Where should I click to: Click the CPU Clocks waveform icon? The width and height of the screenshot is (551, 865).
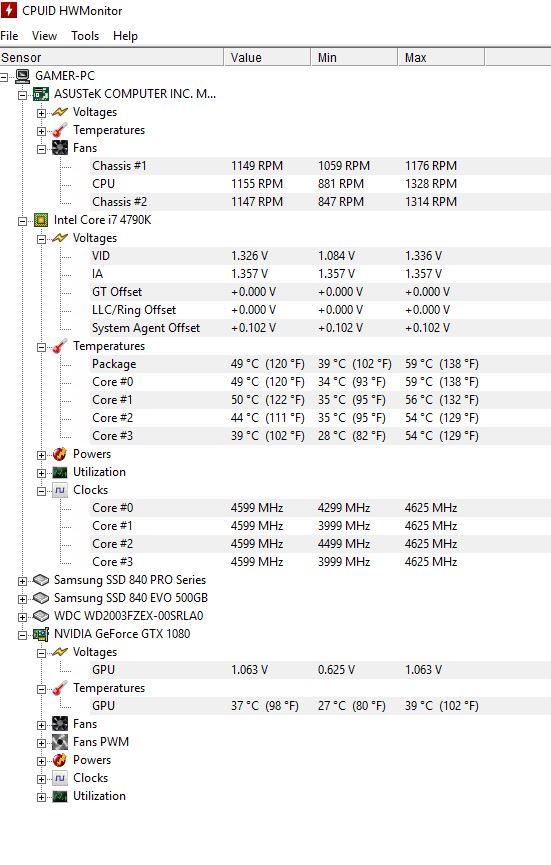pyautogui.click(x=60, y=490)
